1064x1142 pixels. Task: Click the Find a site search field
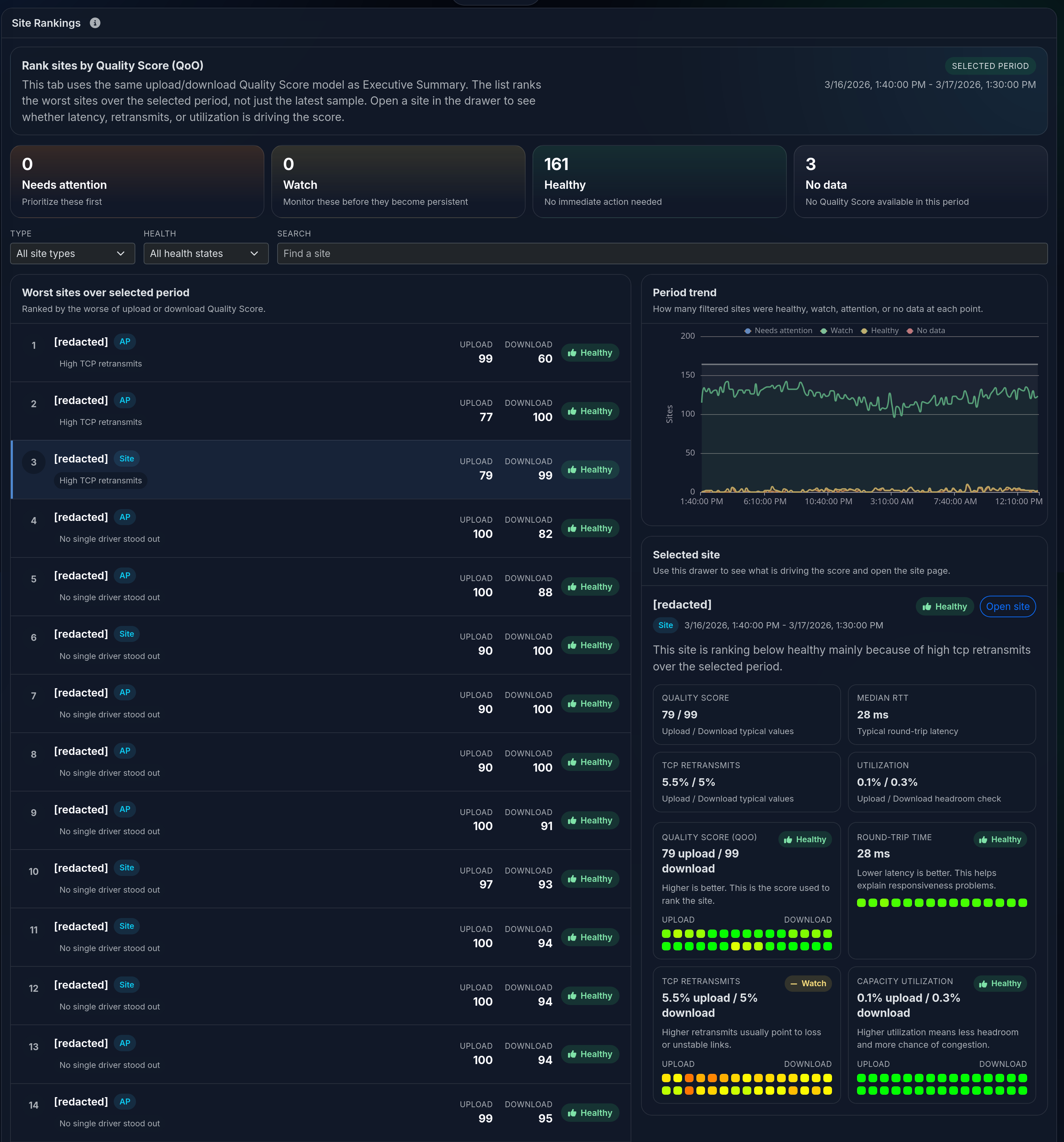(661, 253)
